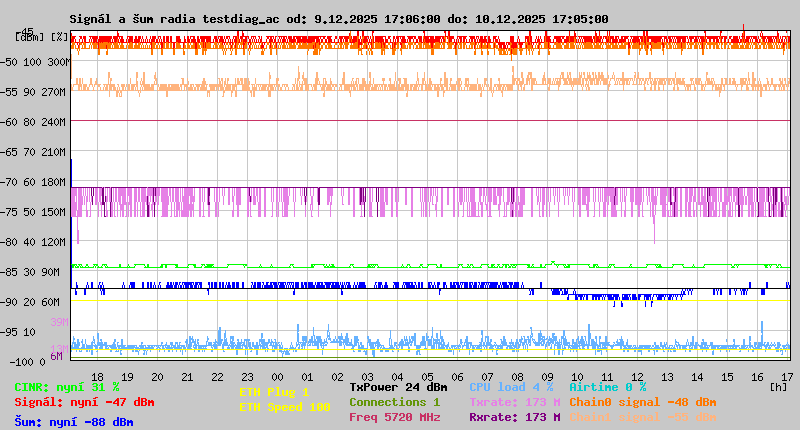Viewport: 800px width, 430px height.
Task: Click the "03" hour tick label
Action: click(367, 377)
